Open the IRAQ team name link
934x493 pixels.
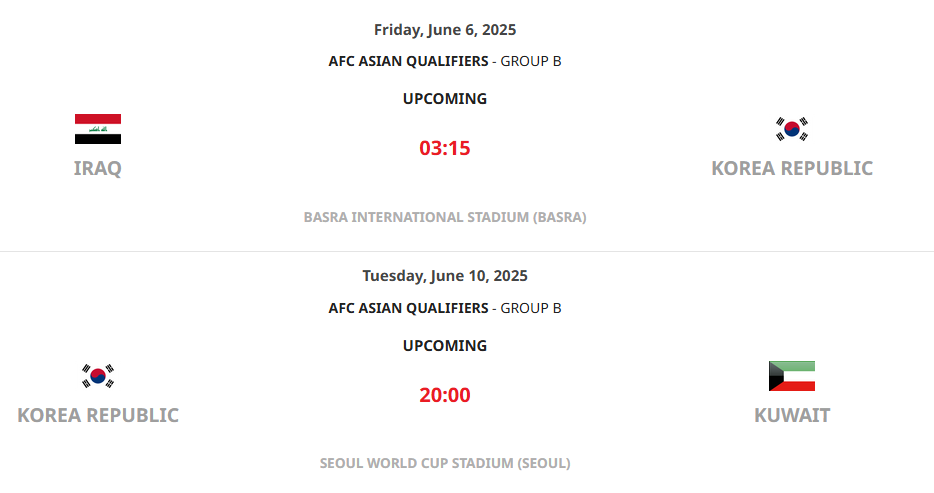pyautogui.click(x=98, y=168)
